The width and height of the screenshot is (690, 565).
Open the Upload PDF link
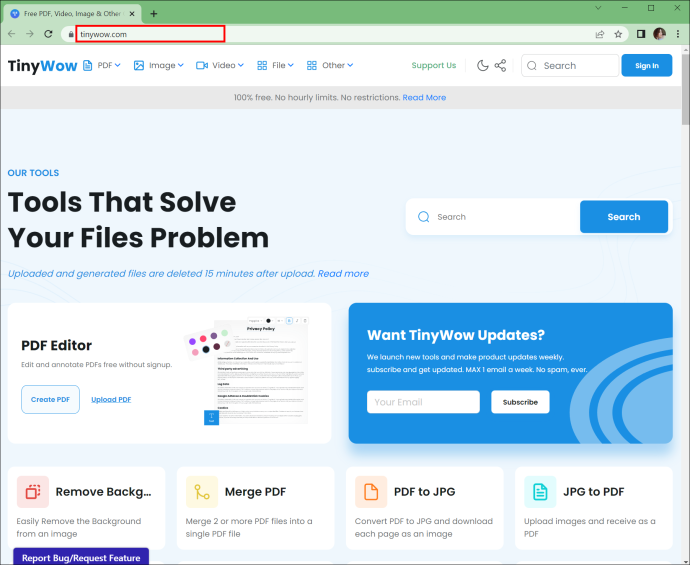click(x=111, y=400)
